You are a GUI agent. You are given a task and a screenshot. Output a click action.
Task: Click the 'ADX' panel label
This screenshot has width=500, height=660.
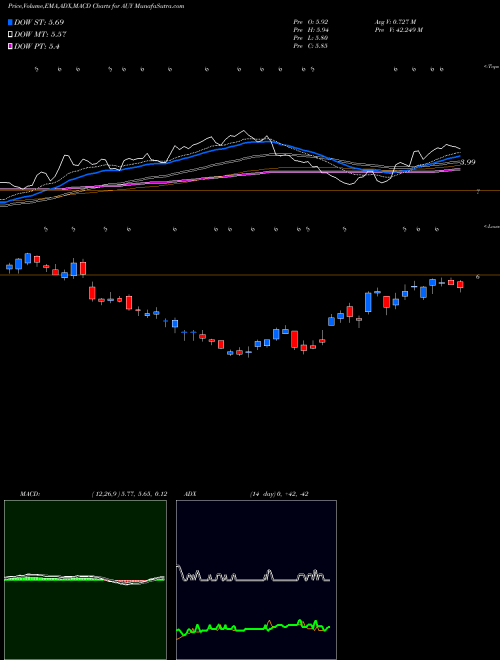coord(190,494)
